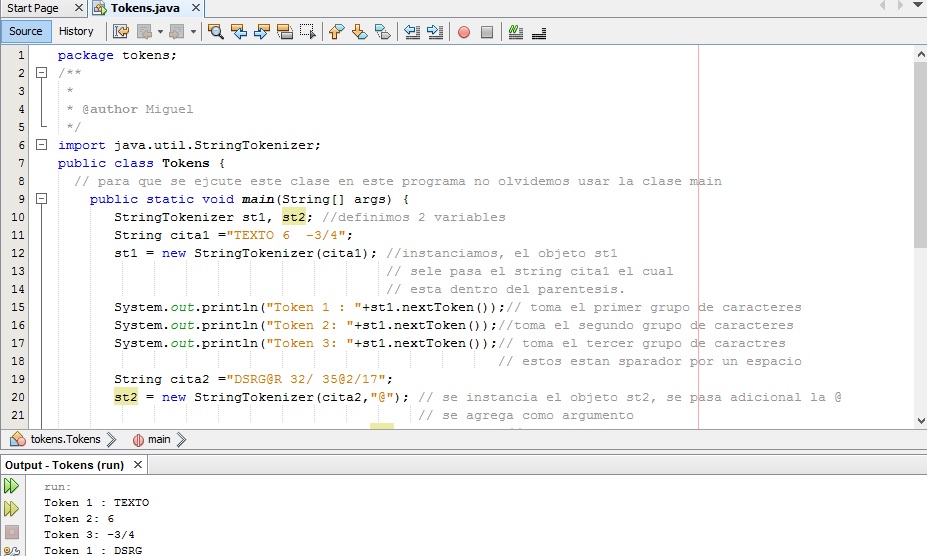Close the Output - Tokens (run) tab
The image size is (927, 556).
tap(138, 465)
